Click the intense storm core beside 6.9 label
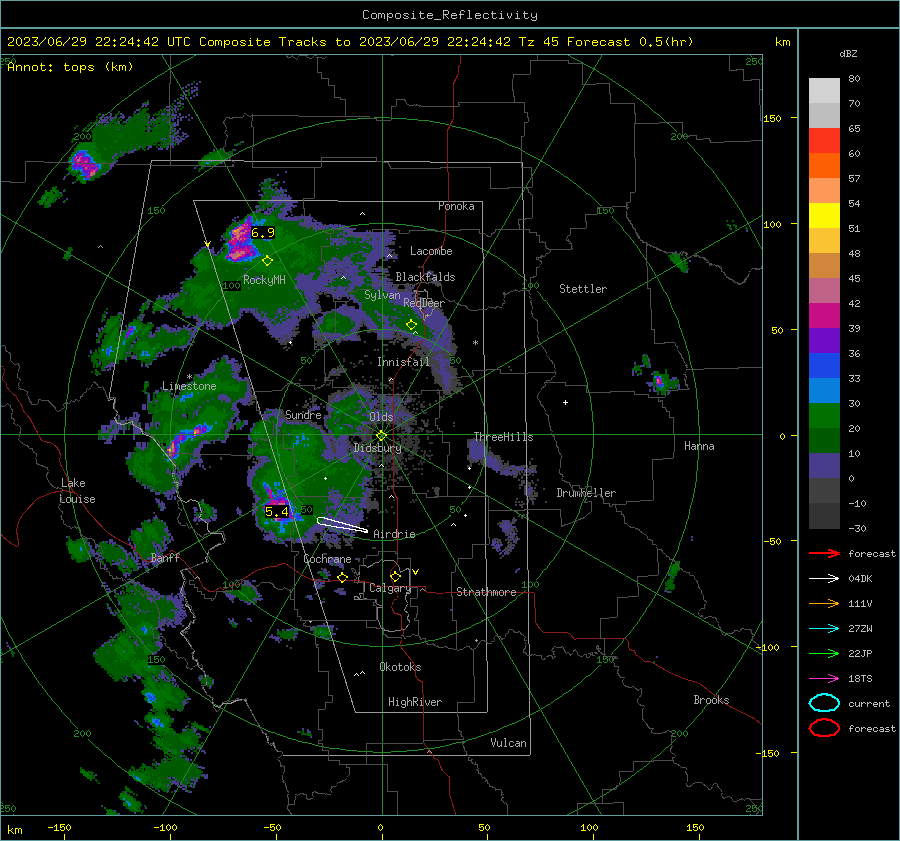This screenshot has height=841, width=900. [239, 241]
